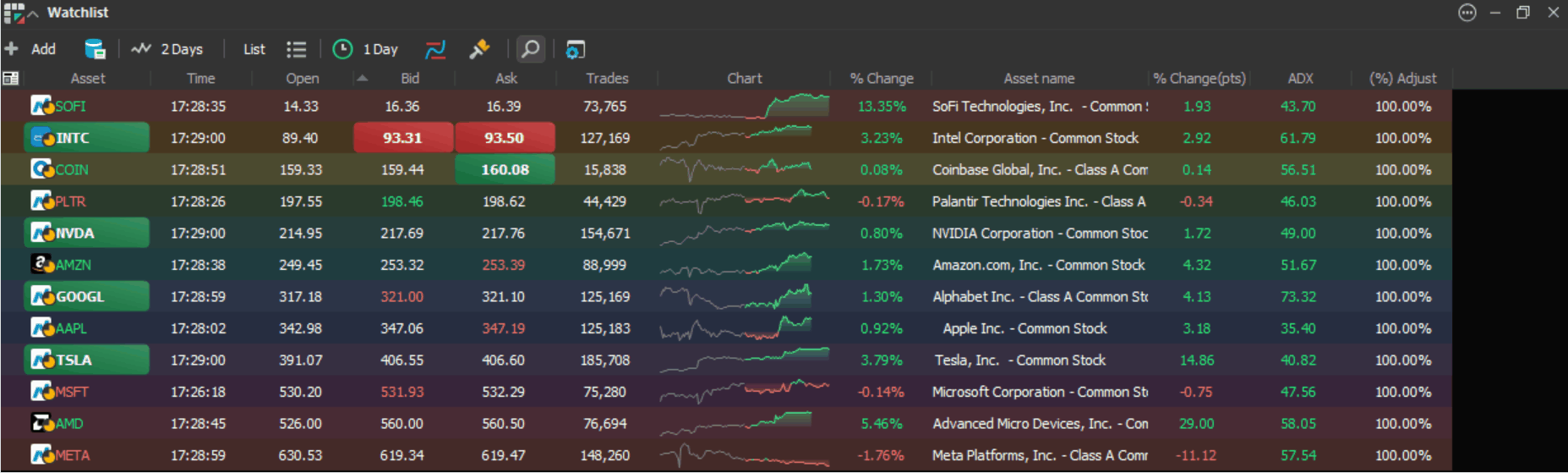Click PLTR bid value 198.46
1568x473 pixels.
pos(402,201)
